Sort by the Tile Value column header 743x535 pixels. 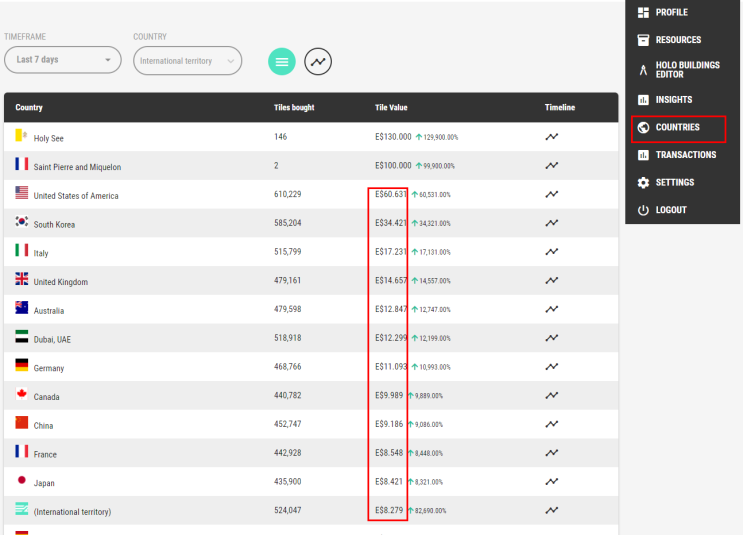point(391,108)
